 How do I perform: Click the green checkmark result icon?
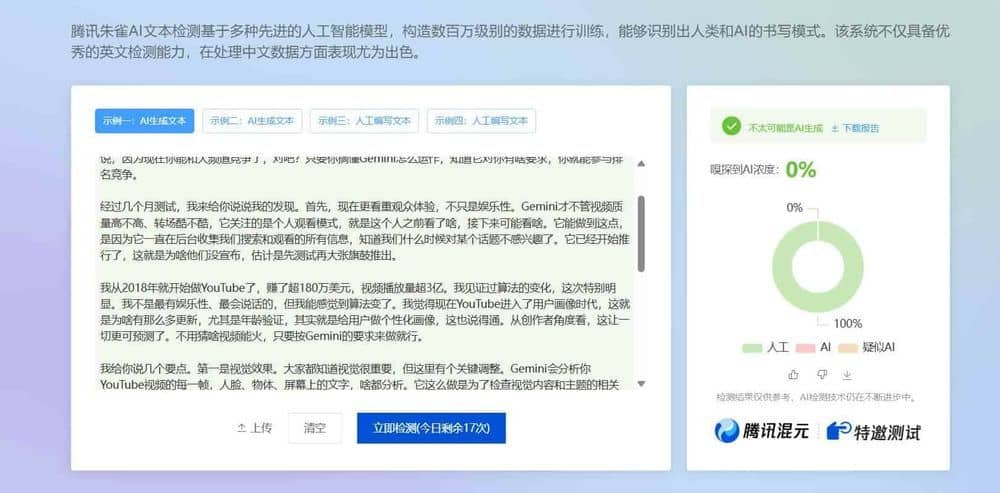733,127
